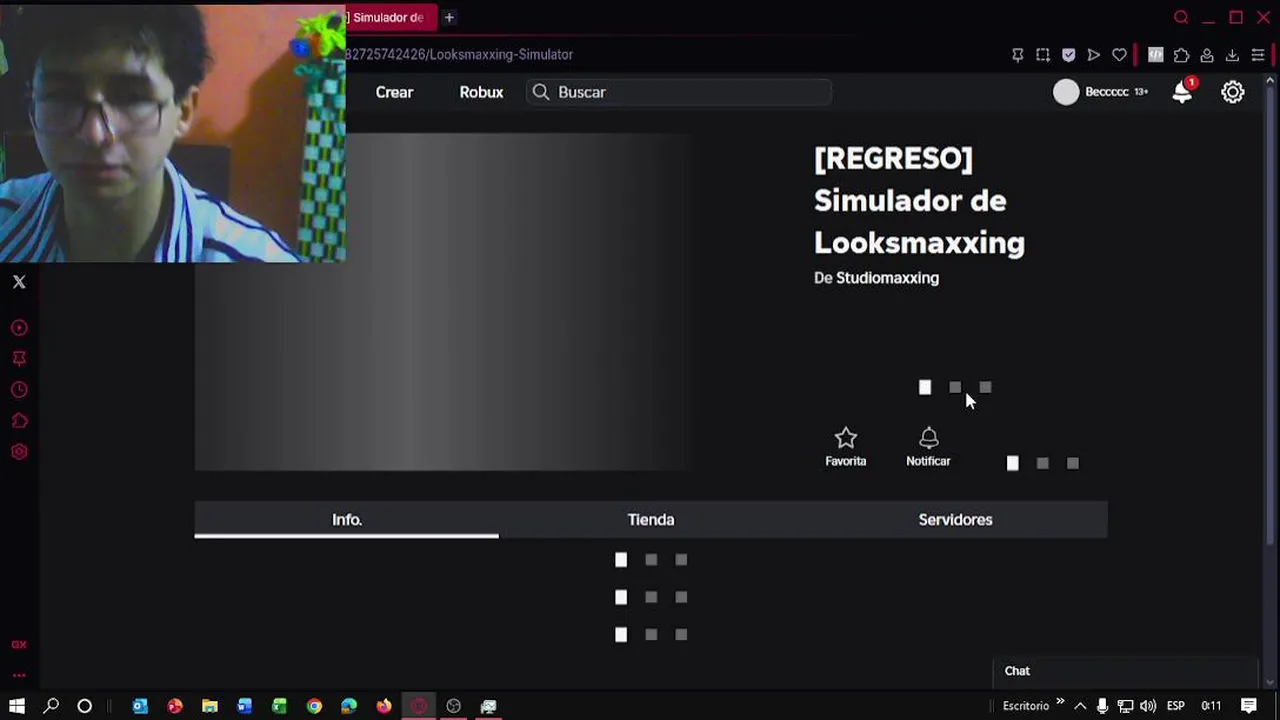
Task: Open a new tab with the plus button
Action: coord(449,17)
